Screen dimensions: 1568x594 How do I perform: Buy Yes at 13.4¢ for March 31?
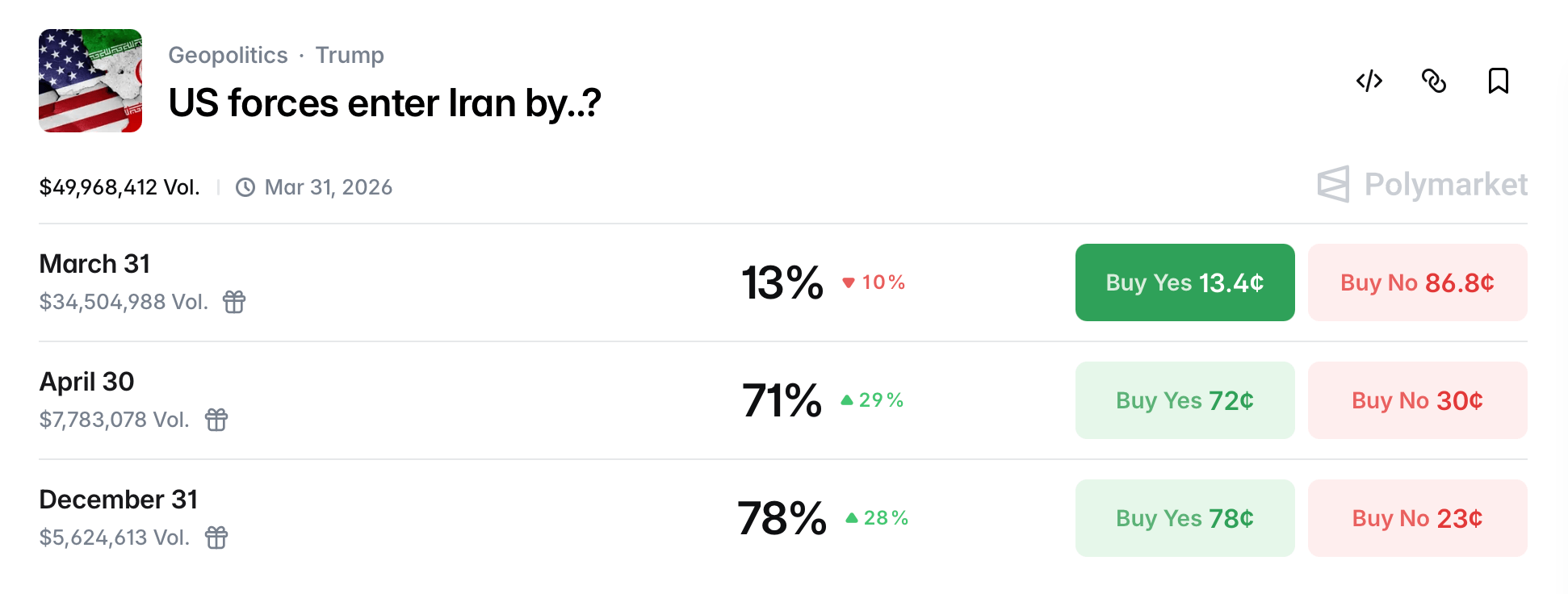tap(1184, 282)
